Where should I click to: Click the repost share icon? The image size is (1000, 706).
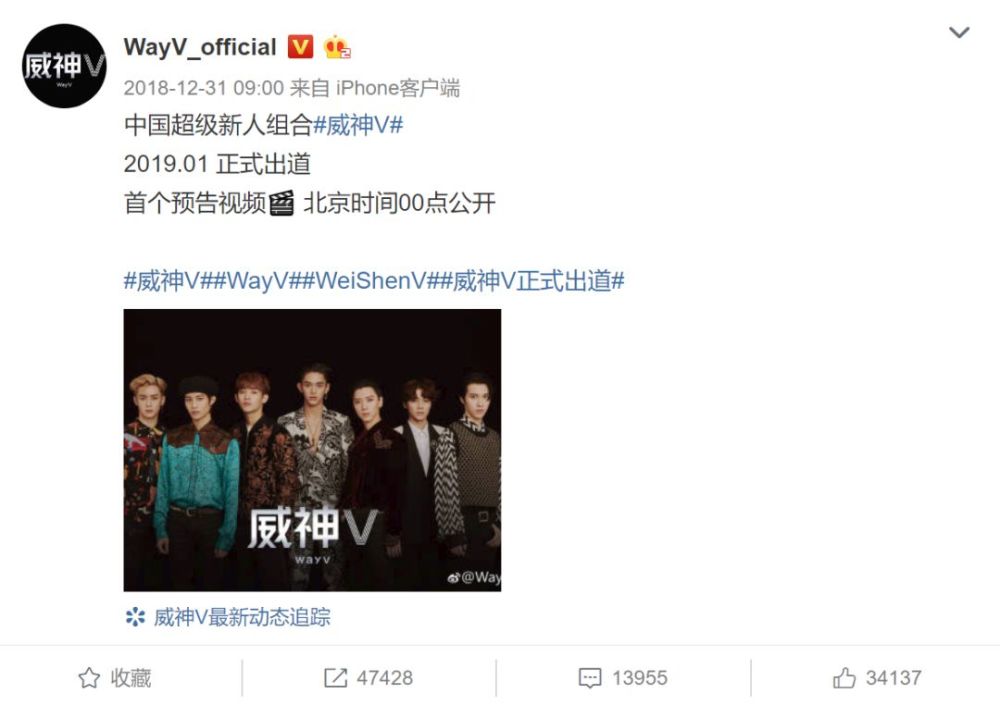(335, 677)
